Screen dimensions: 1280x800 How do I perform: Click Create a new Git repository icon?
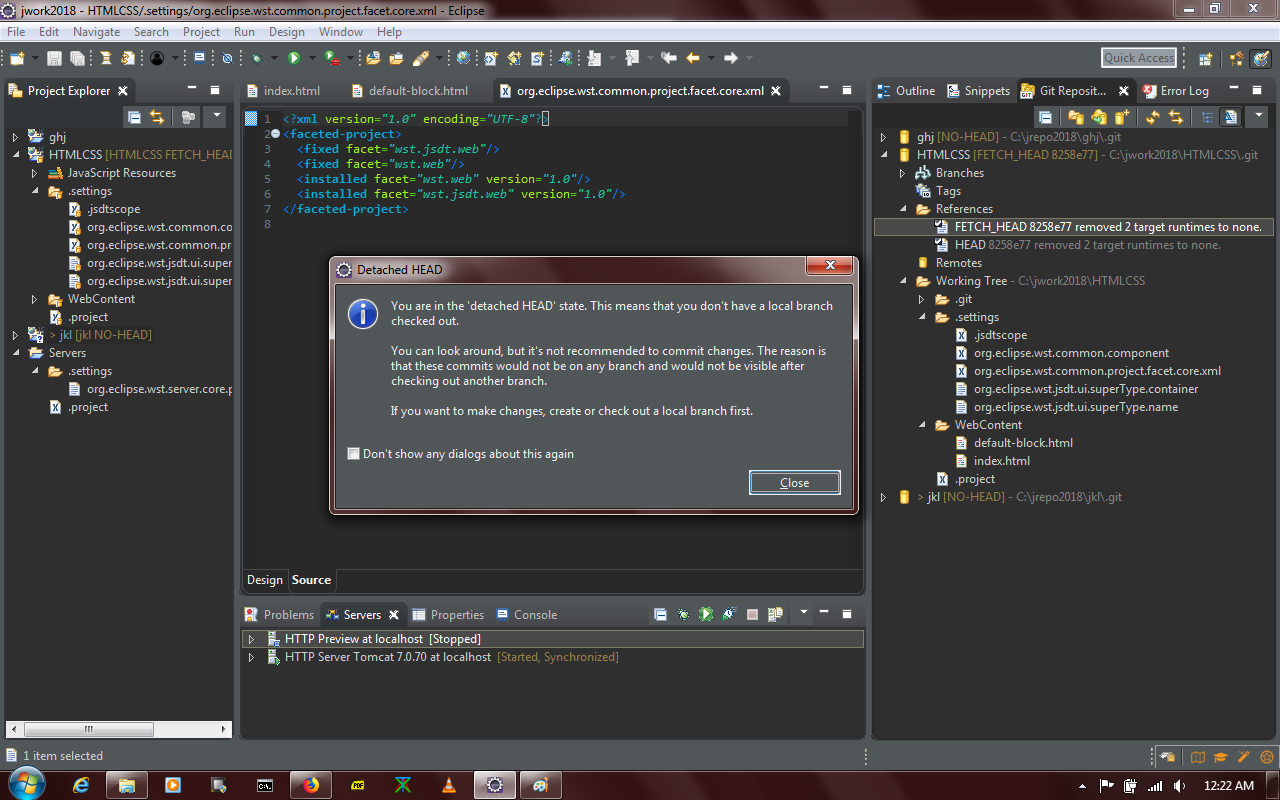pyautogui.click(x=1122, y=118)
